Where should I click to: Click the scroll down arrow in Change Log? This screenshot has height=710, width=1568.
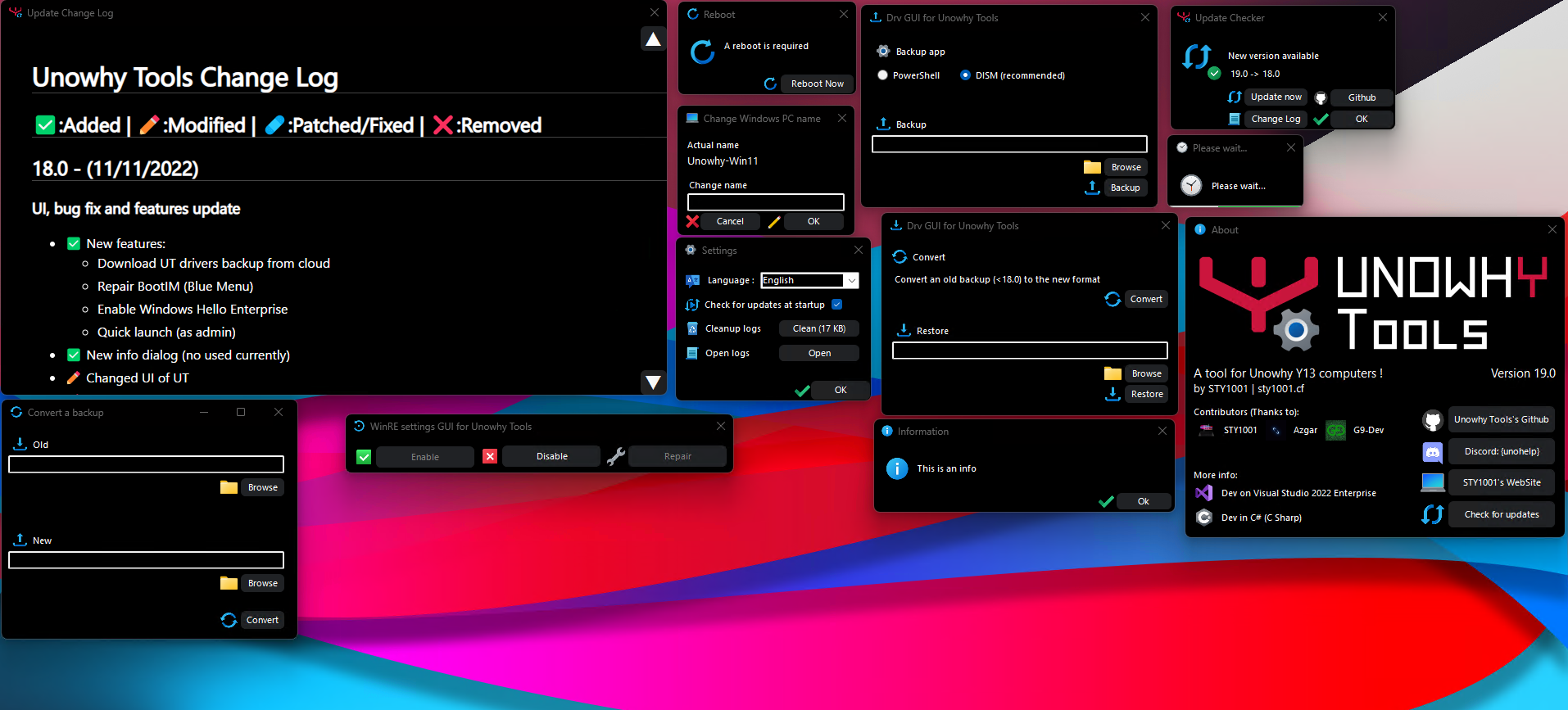[653, 382]
